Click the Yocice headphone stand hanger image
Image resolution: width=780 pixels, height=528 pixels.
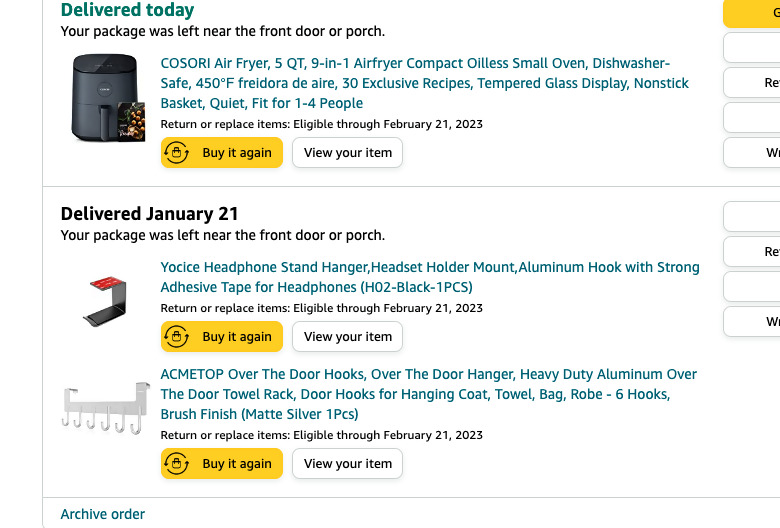click(x=105, y=301)
